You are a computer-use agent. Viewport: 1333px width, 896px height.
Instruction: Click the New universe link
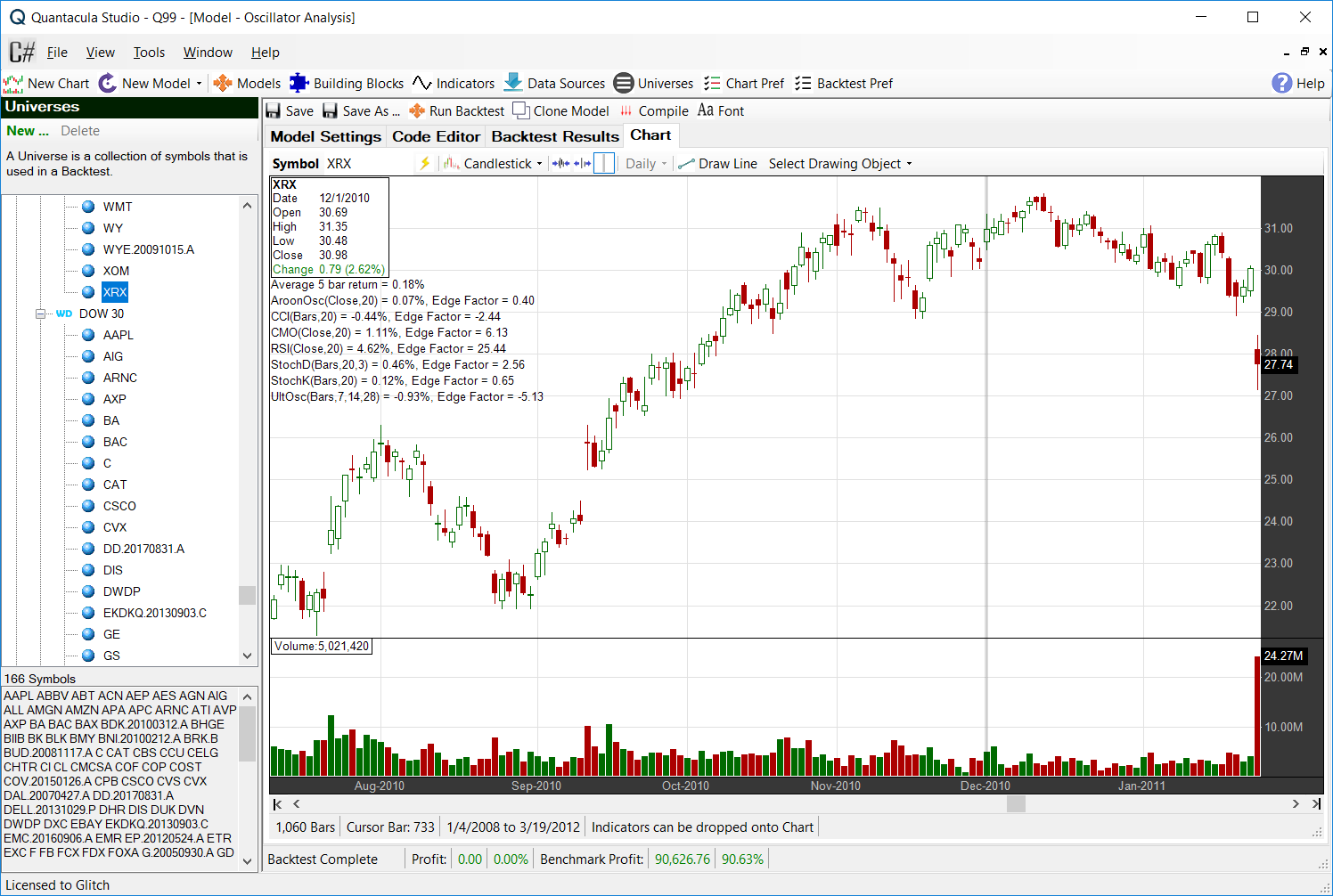[27, 131]
